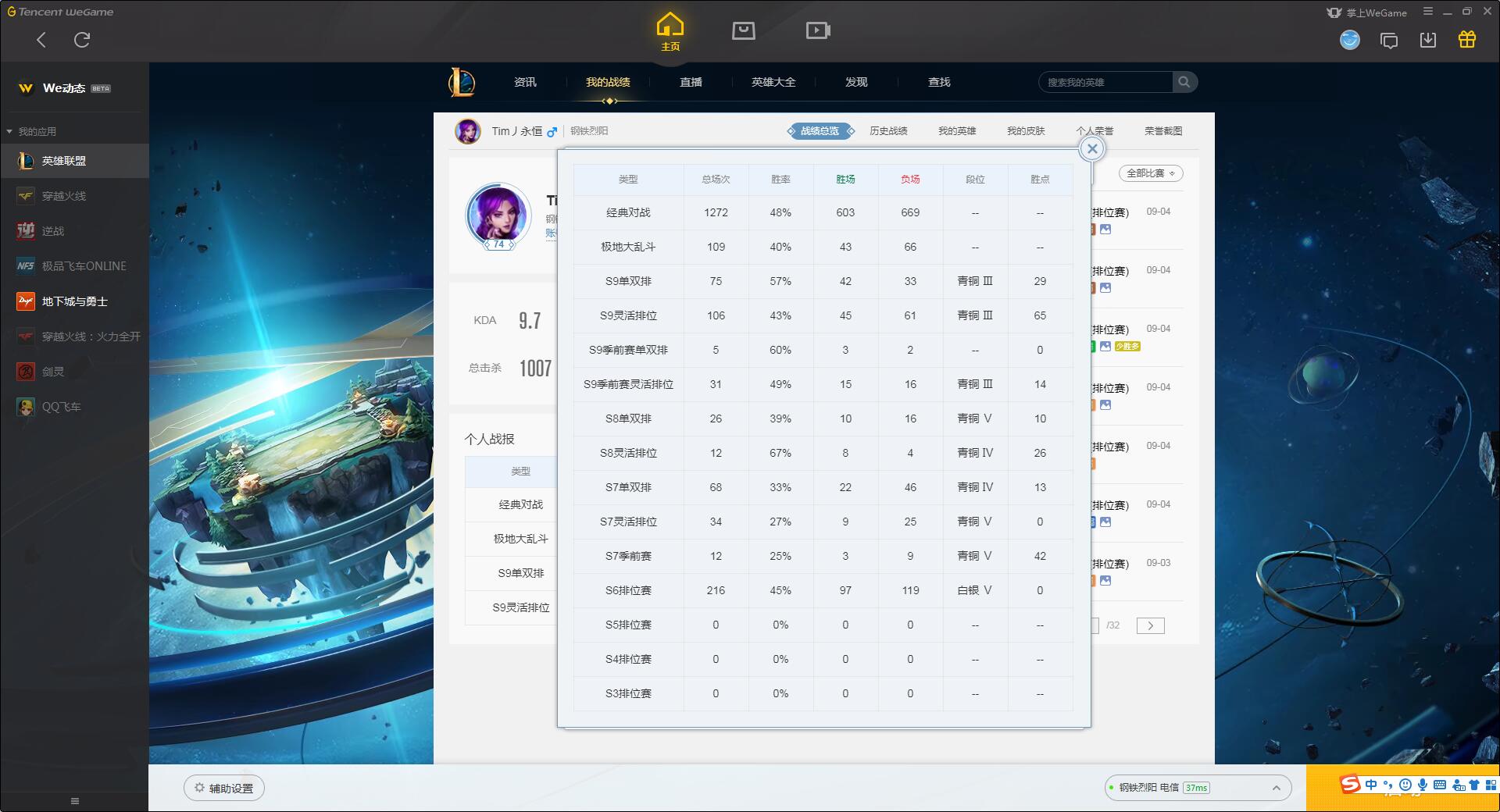1500x812 pixels.
Task: Open the game store bag icon
Action: point(743,30)
